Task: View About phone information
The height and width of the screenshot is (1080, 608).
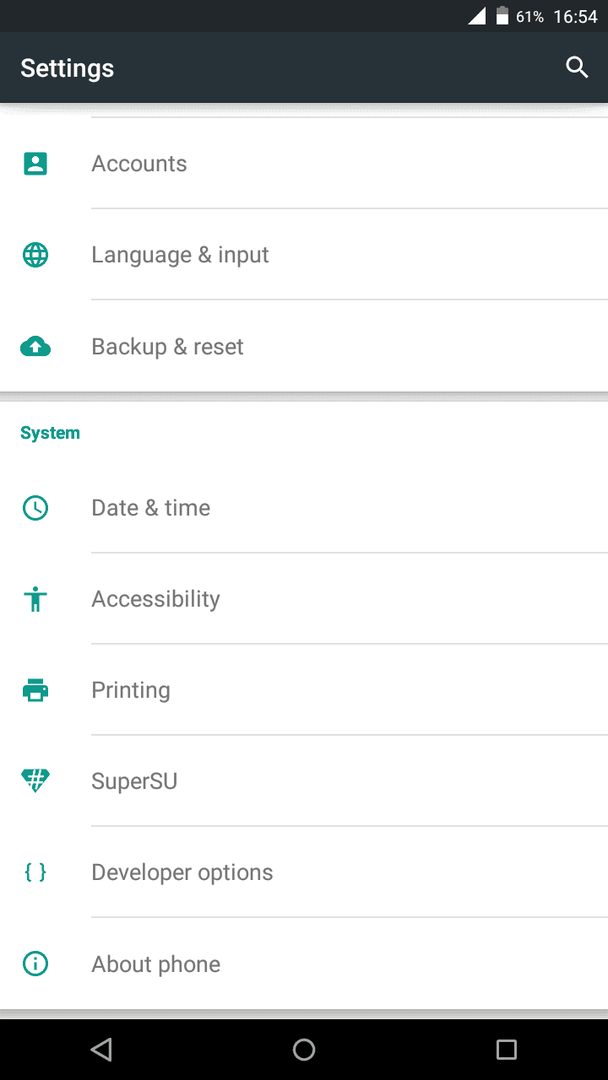Action: pos(156,964)
